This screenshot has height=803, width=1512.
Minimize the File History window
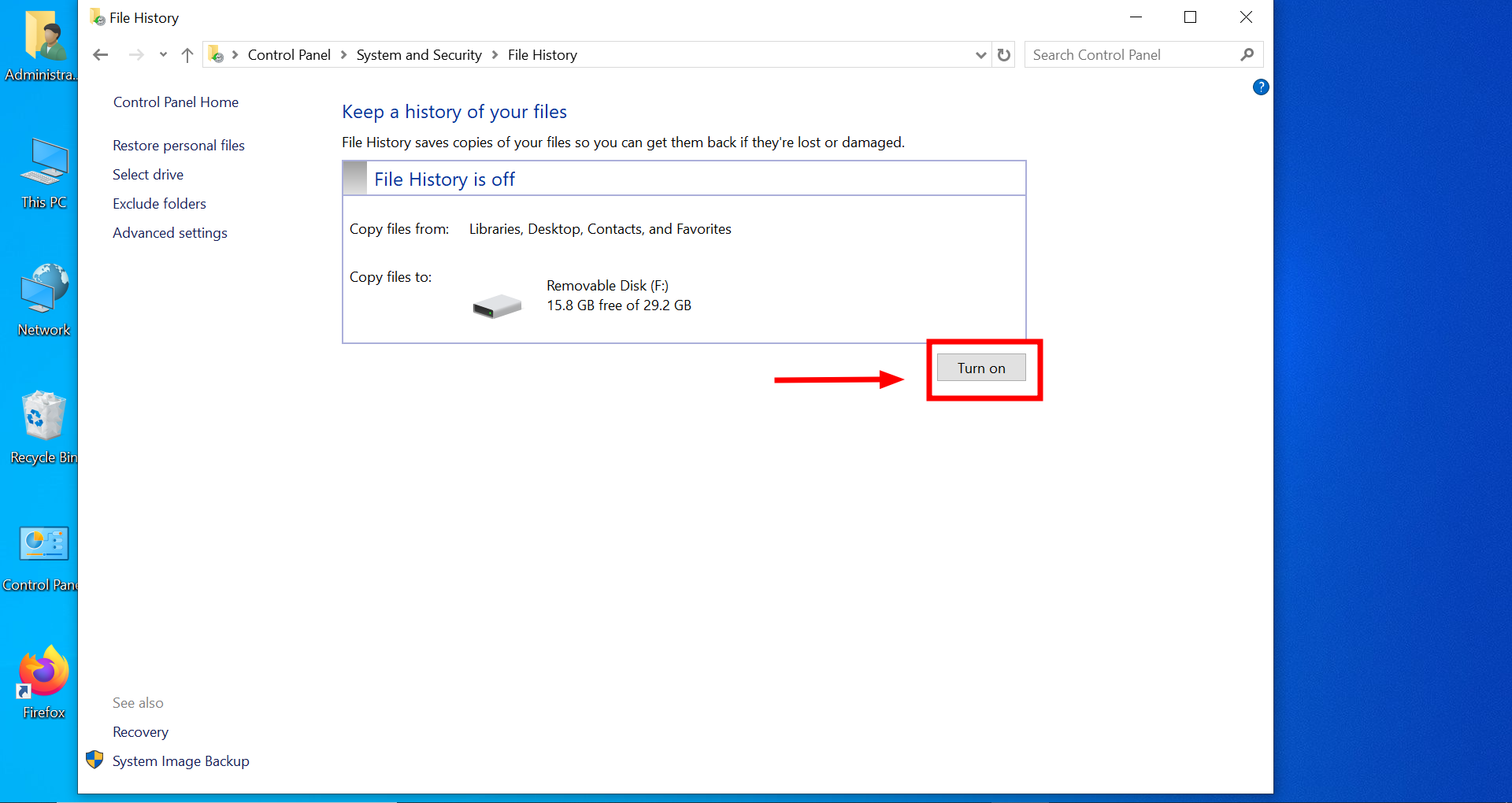pos(1136,17)
